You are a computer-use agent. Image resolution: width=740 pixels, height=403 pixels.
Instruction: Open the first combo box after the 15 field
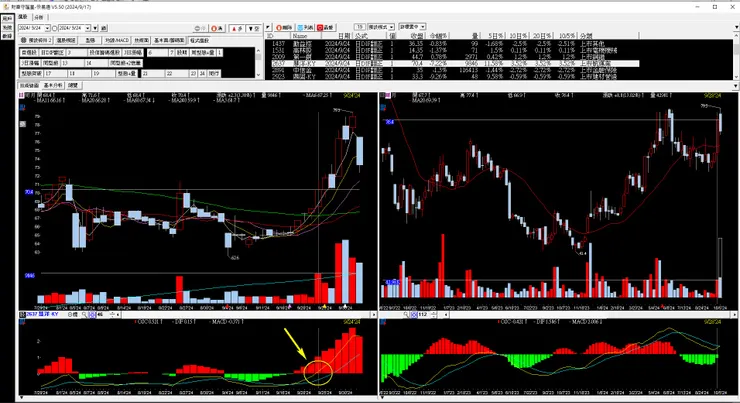[x=381, y=27]
